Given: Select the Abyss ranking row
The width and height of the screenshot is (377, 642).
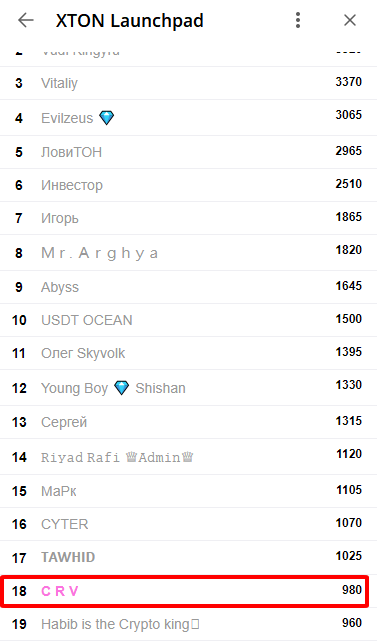Looking at the screenshot, I should [188, 287].
